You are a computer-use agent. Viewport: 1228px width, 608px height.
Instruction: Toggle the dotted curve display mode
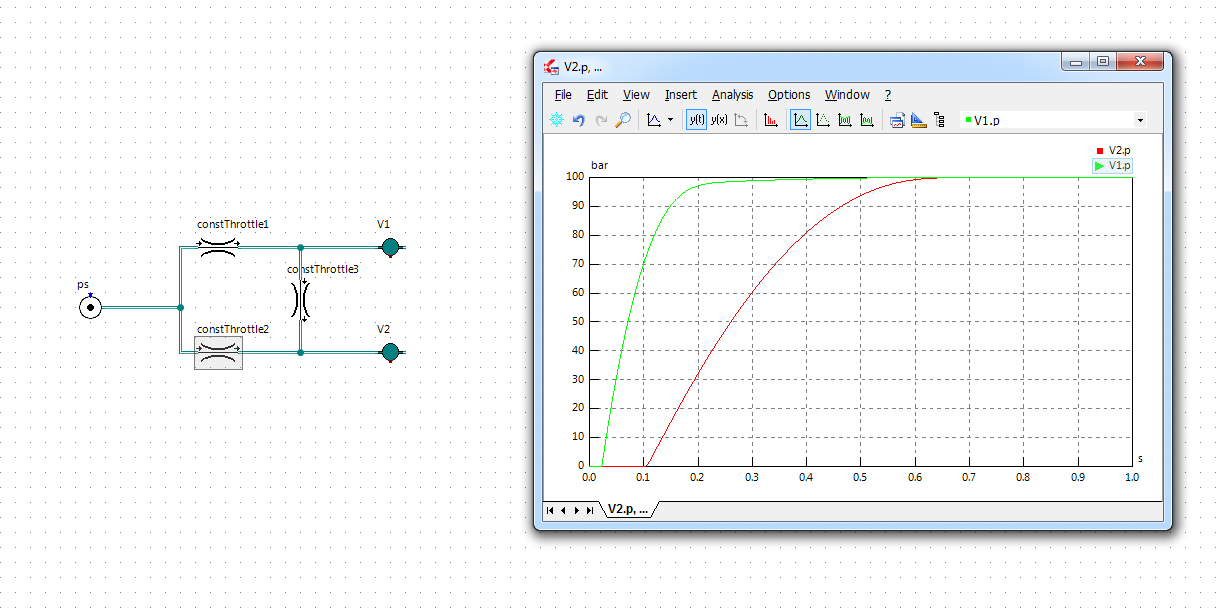(823, 120)
